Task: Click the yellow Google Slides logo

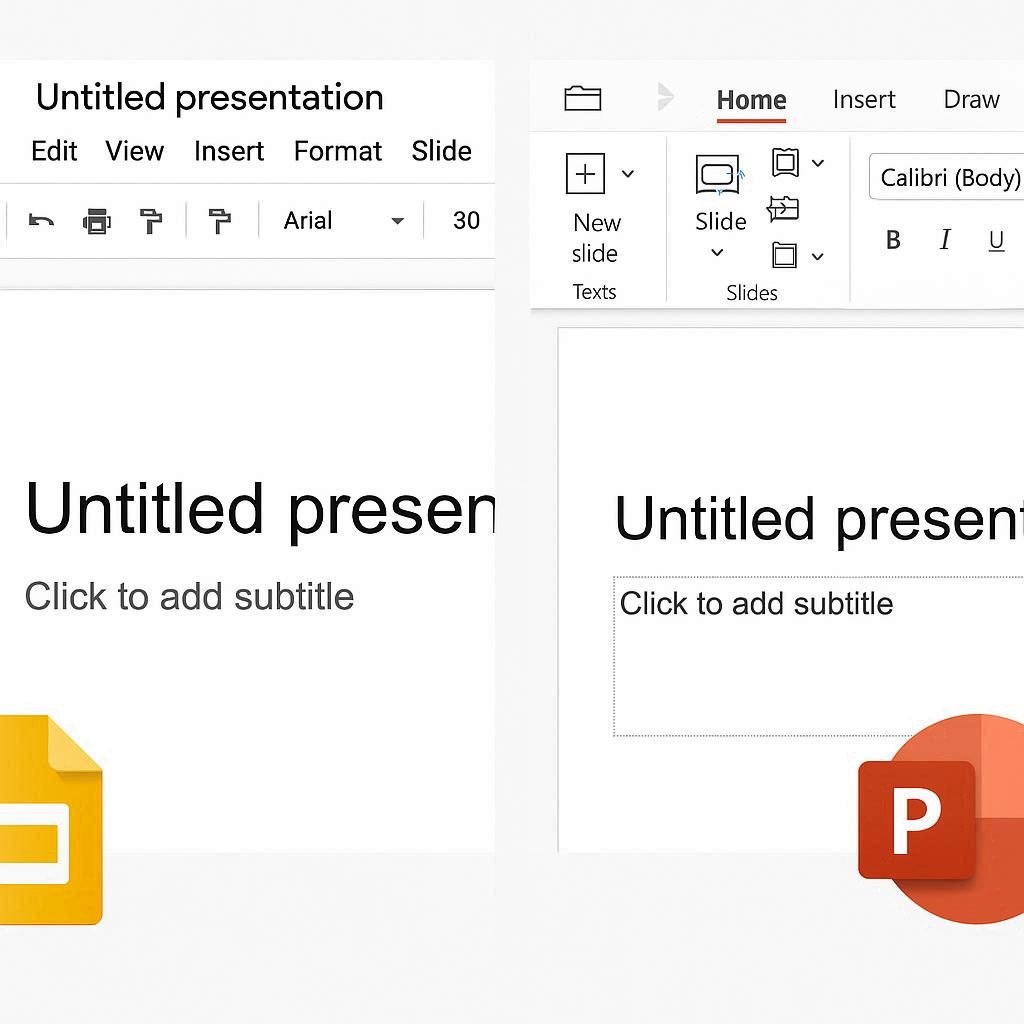Action: pyautogui.click(x=51, y=820)
